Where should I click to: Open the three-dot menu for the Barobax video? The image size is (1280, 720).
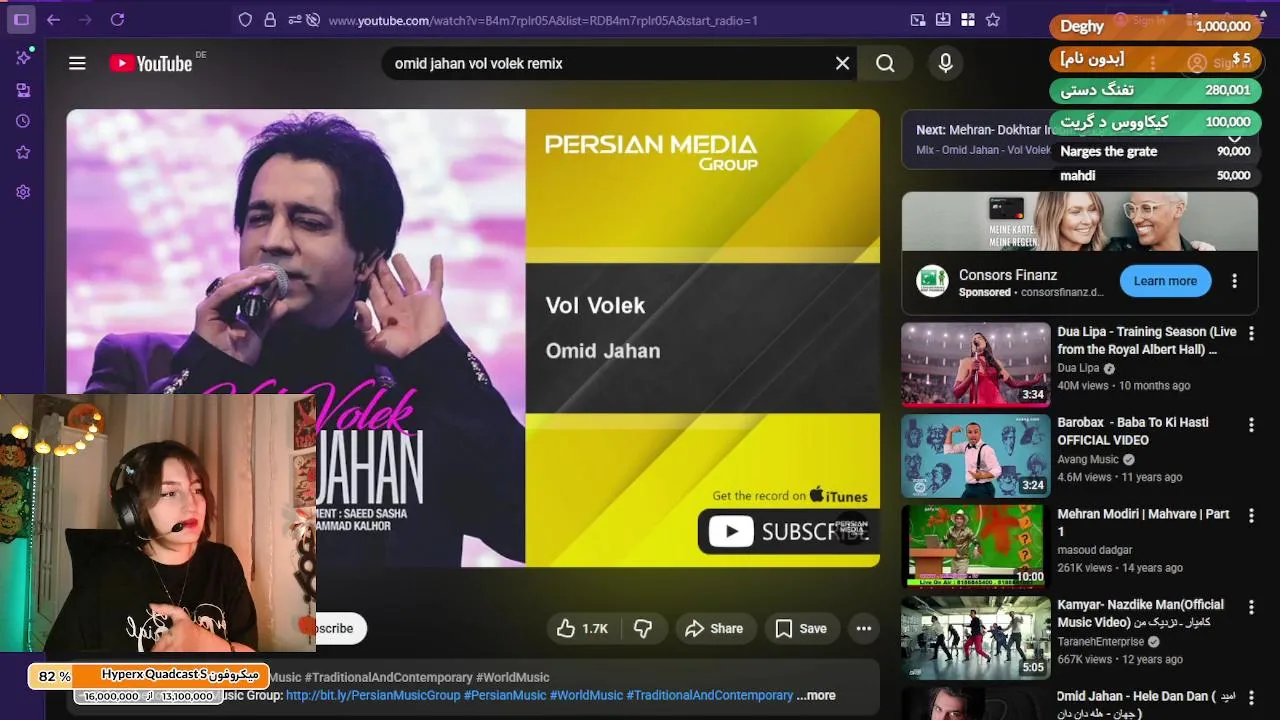tap(1250, 425)
